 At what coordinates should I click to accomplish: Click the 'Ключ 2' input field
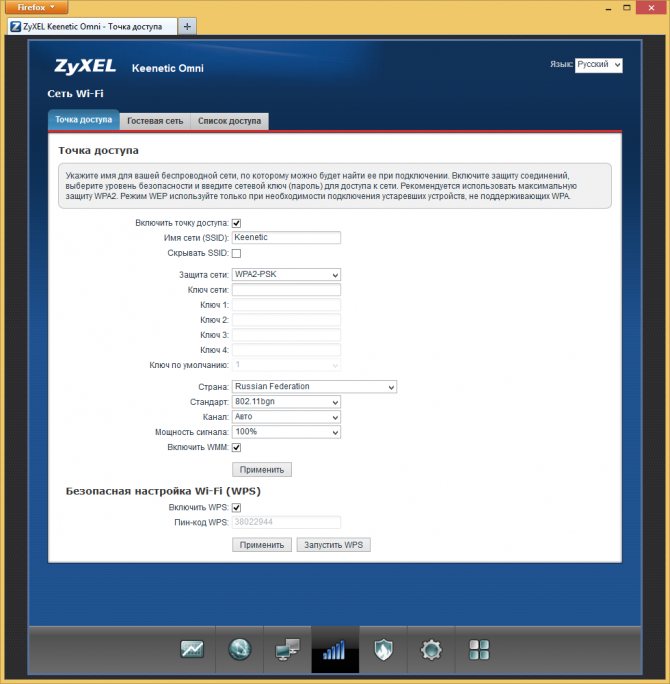(286, 320)
